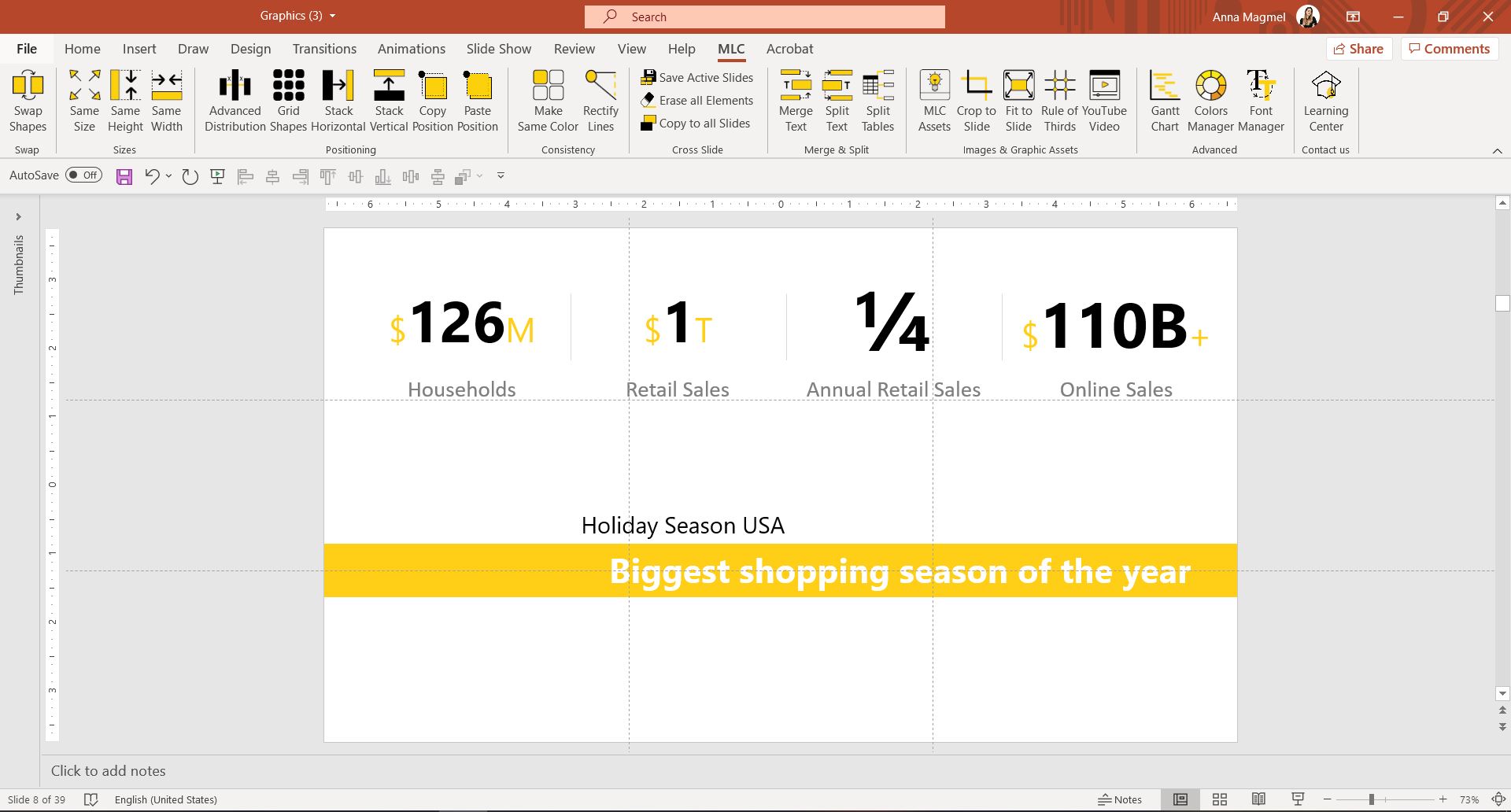Image resolution: width=1511 pixels, height=812 pixels.
Task: Click the Share button
Action: (x=1359, y=49)
